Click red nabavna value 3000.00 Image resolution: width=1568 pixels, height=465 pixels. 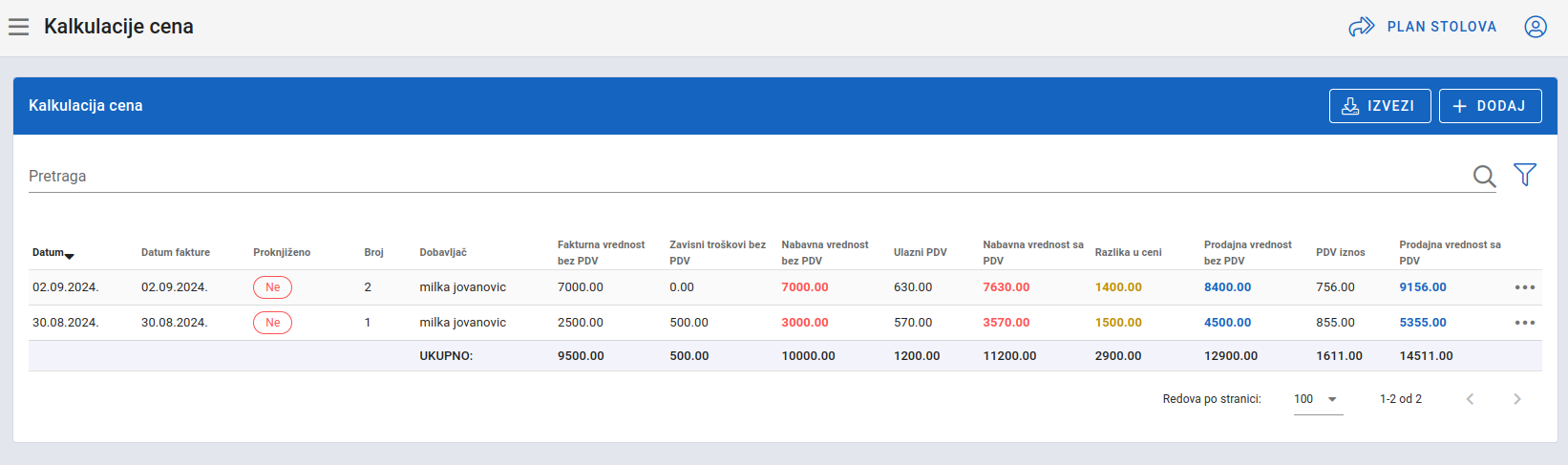[805, 323]
